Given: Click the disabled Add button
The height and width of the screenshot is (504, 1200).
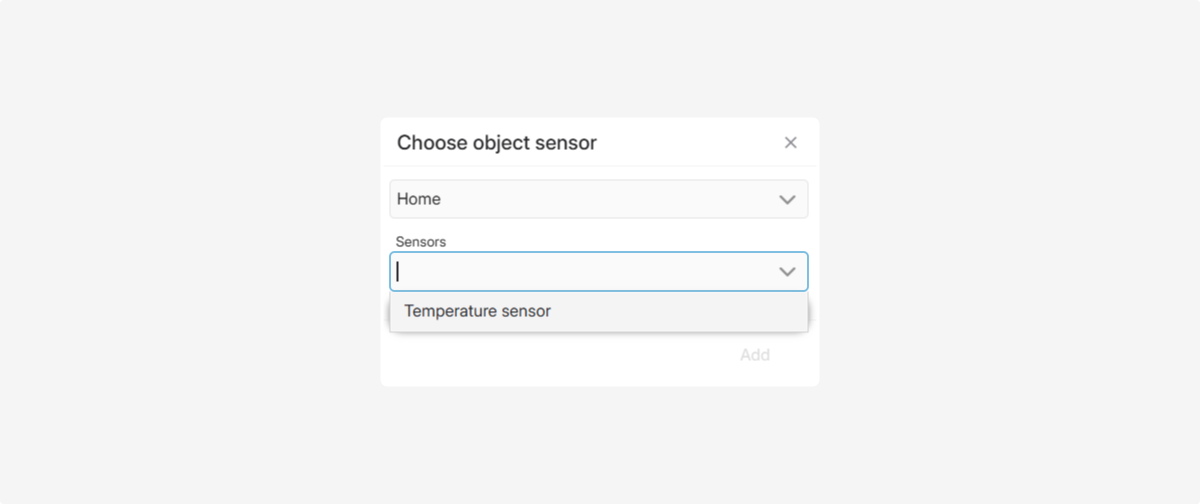Looking at the screenshot, I should [x=755, y=355].
